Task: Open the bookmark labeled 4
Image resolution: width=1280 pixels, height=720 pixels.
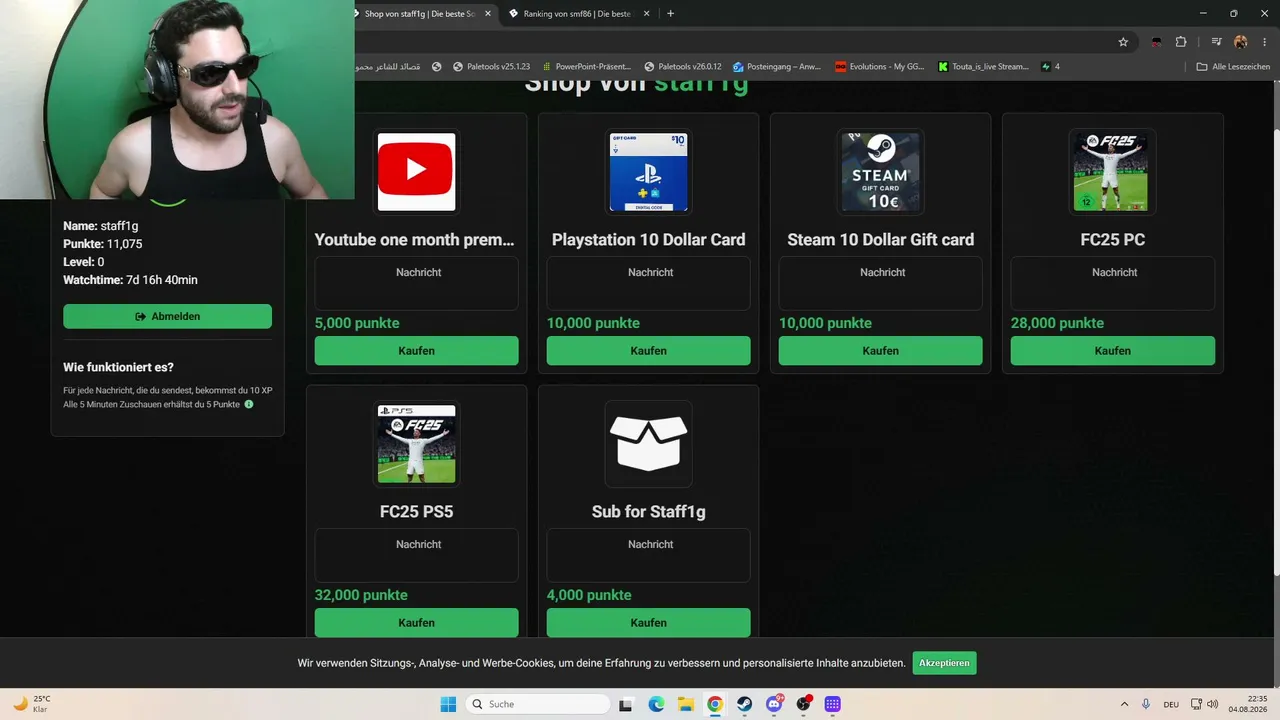Action: tap(1050, 67)
